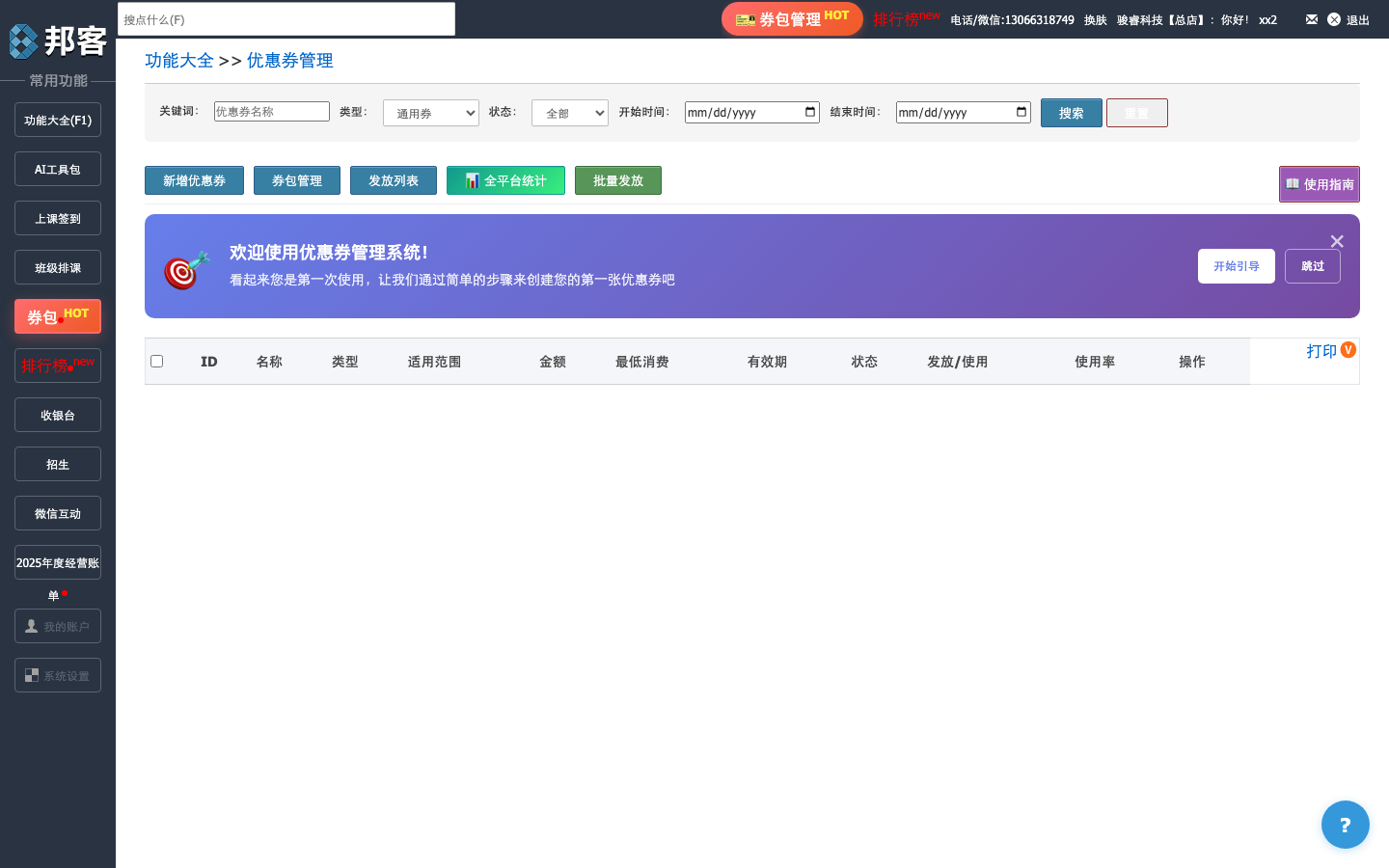Viewport: 1389px width, 868px height.
Task: Click the 邦客 logo icon
Action: click(x=21, y=41)
